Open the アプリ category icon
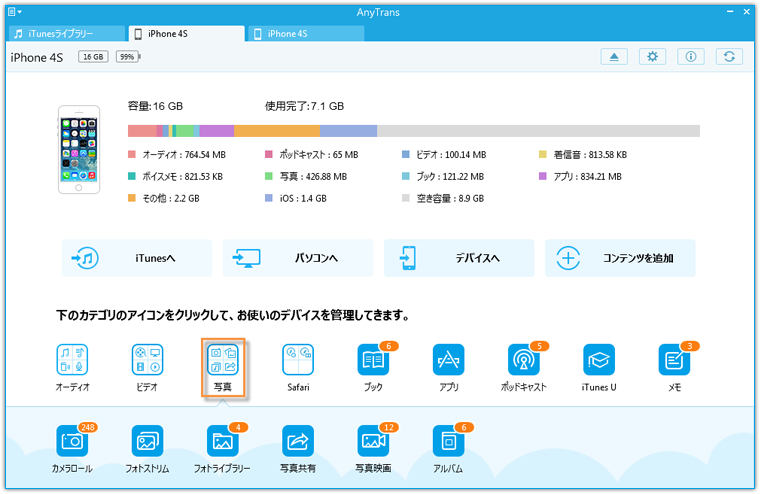The height and width of the screenshot is (494, 760). pos(448,360)
